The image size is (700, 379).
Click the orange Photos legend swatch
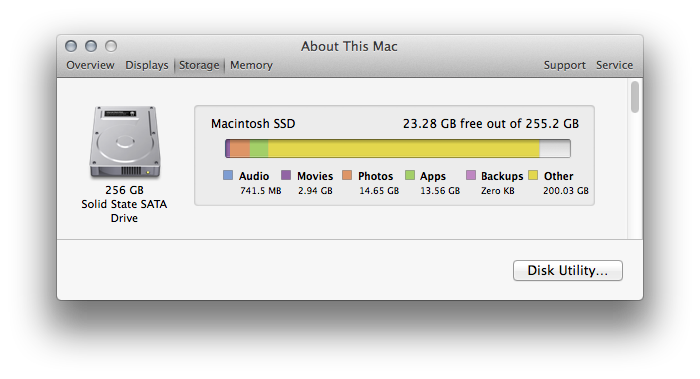pyautogui.click(x=347, y=175)
